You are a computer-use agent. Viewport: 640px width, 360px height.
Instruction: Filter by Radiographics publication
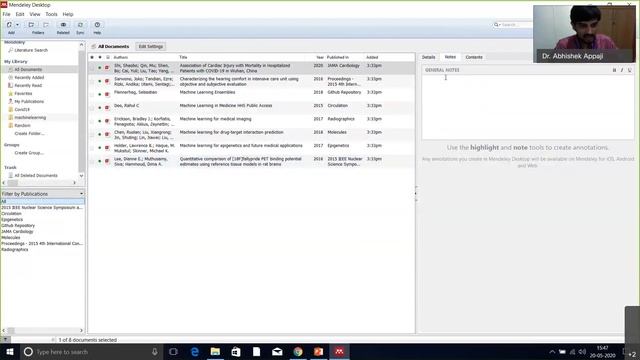coord(15,249)
